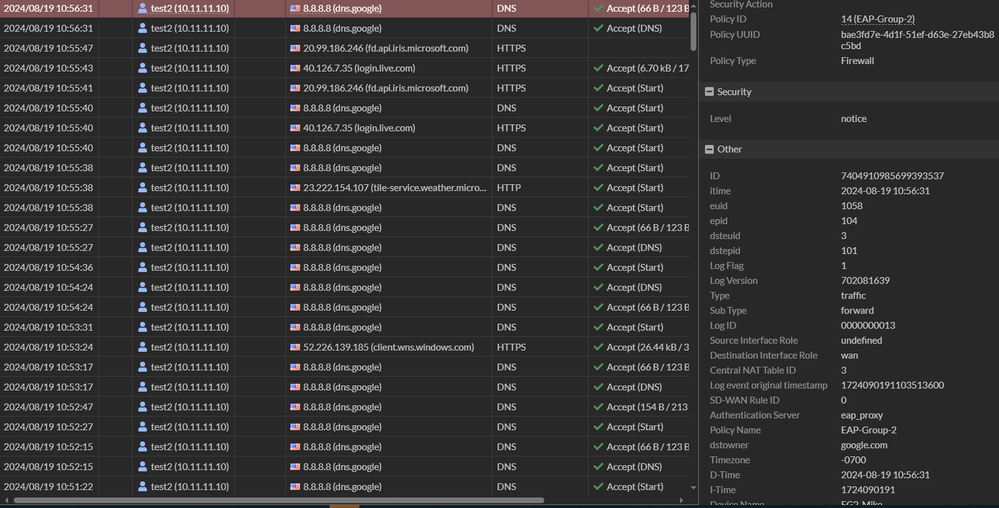
Task: Collapse the Other section
Action: pyautogui.click(x=710, y=149)
